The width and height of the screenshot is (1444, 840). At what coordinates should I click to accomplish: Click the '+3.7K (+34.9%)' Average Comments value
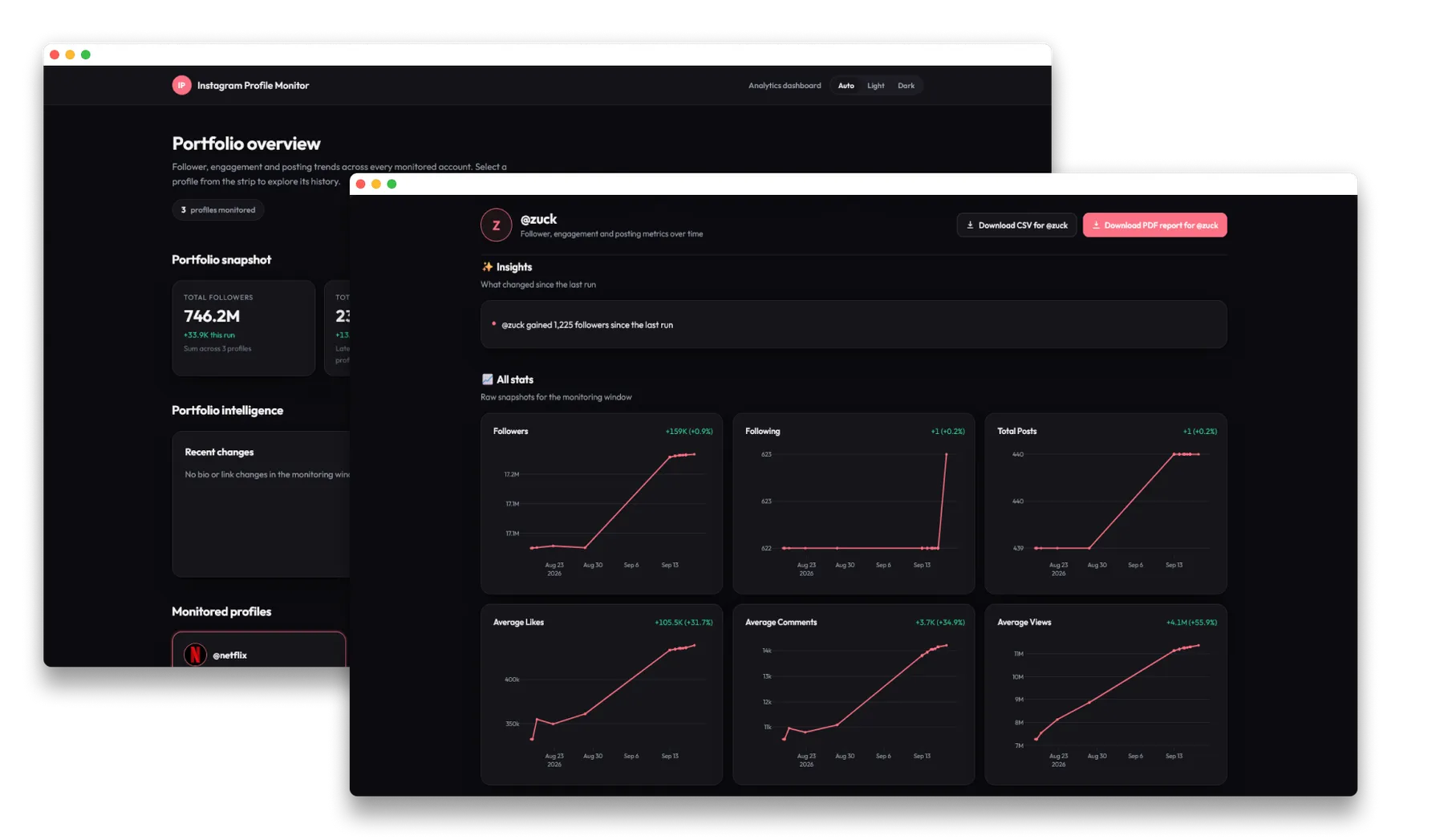940,623
